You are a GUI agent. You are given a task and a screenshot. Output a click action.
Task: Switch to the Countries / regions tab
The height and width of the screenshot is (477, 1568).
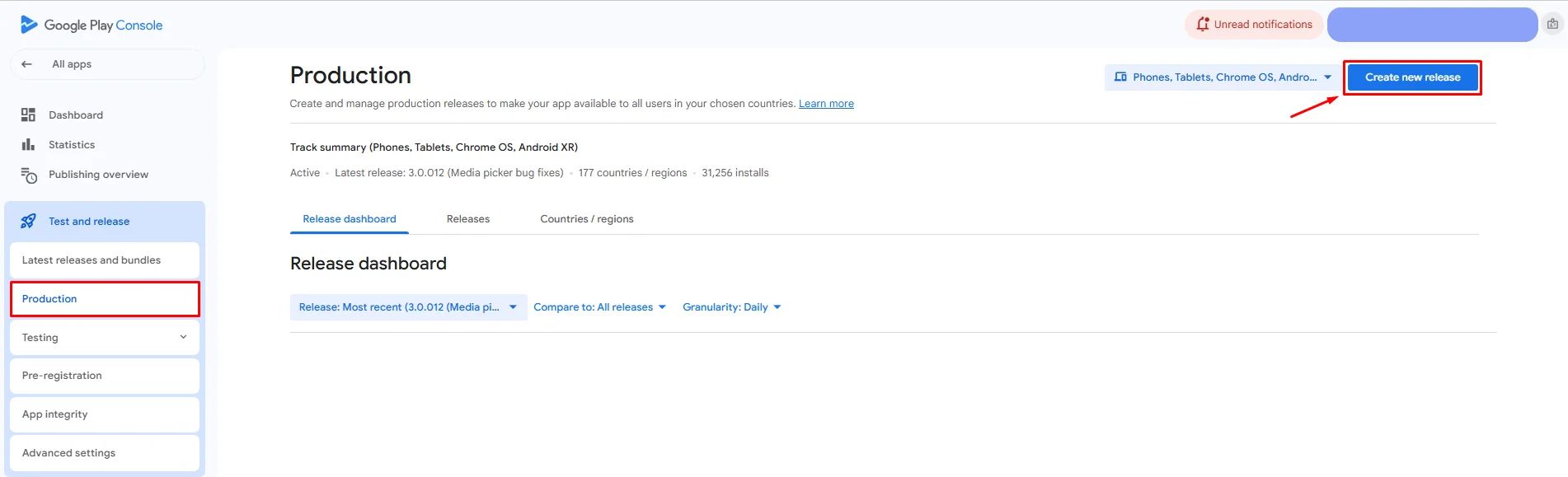pyautogui.click(x=587, y=219)
